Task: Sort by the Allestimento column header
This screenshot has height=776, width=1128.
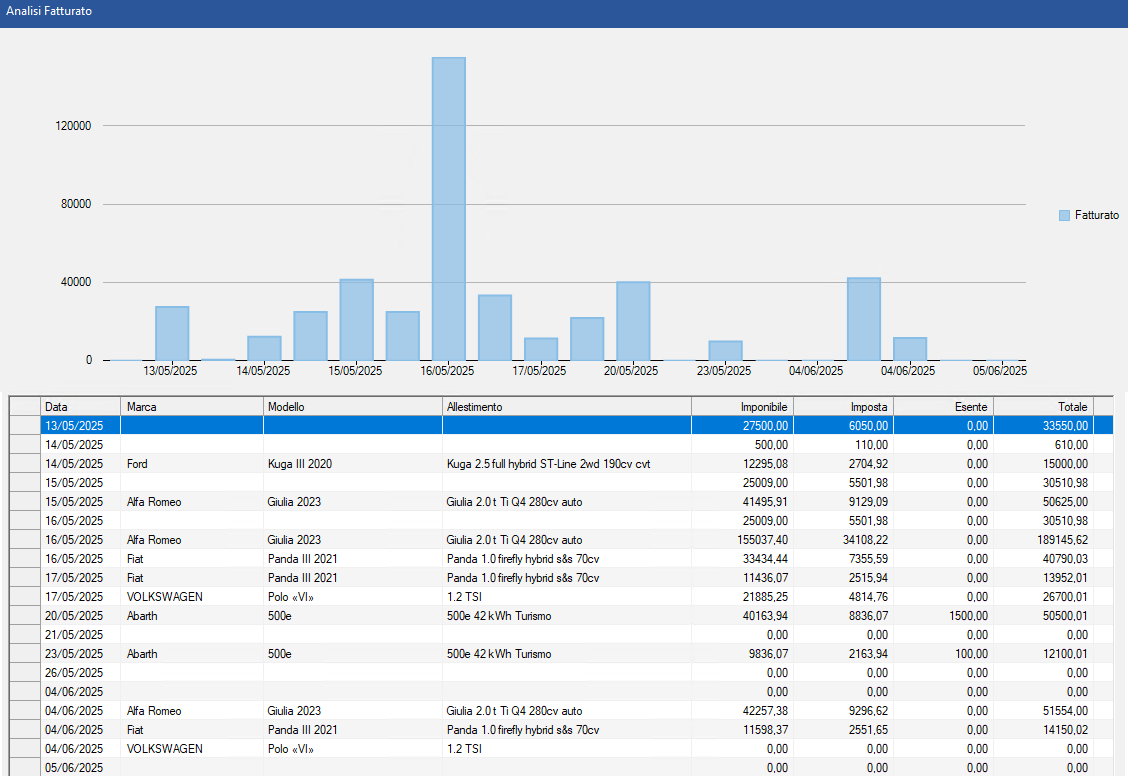Action: [x=566, y=407]
